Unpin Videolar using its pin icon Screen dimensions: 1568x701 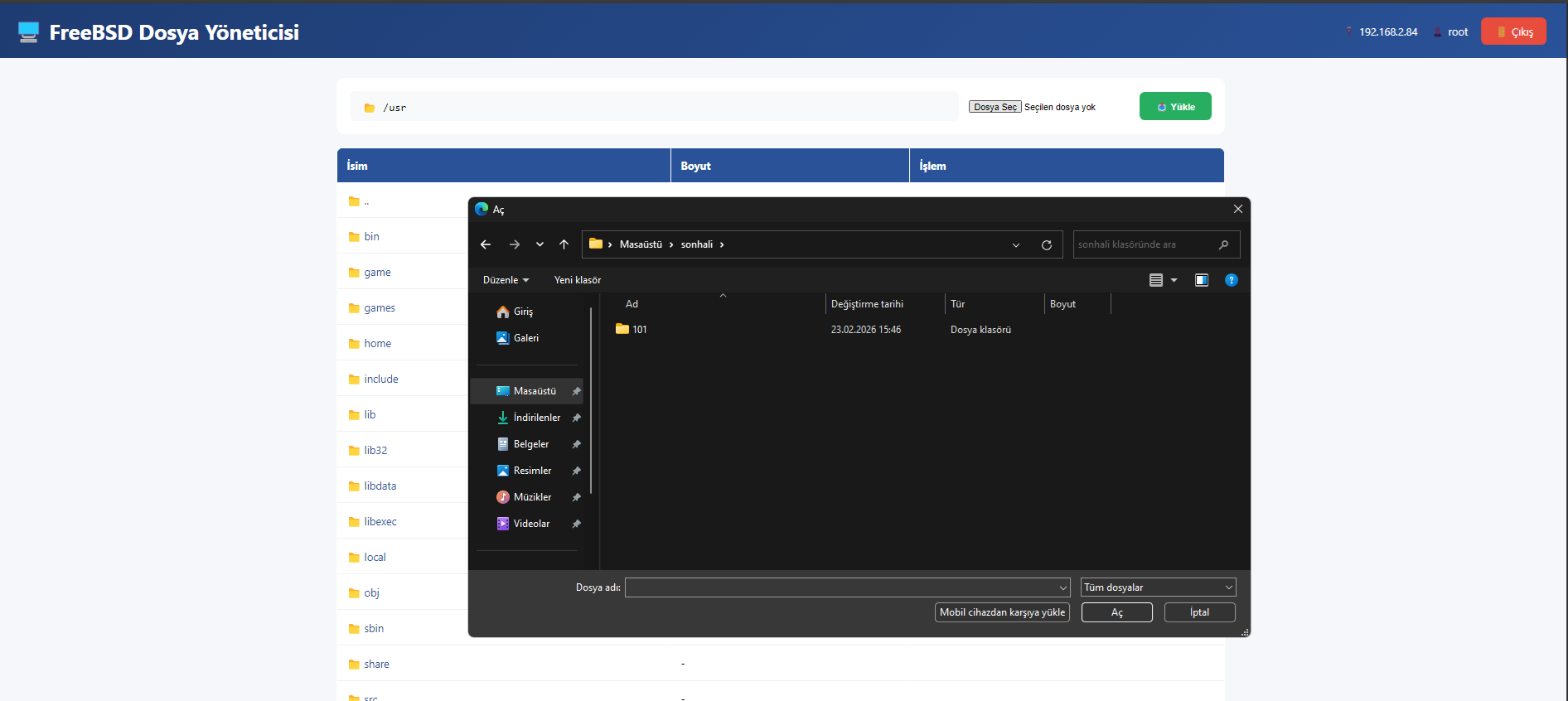point(576,524)
